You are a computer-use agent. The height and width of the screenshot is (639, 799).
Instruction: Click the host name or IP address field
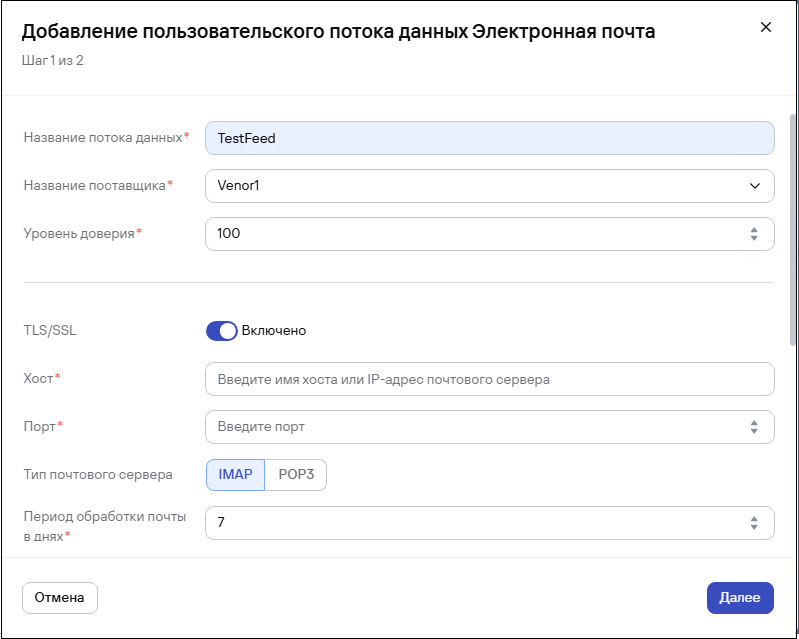(x=490, y=379)
